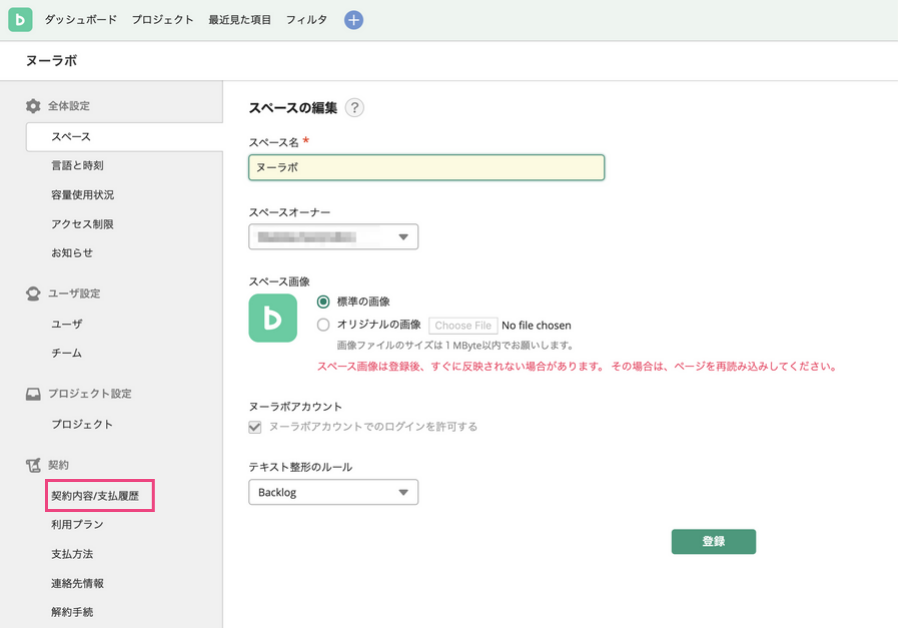The image size is (898, 629).
Task: Click the スペースの編集 heading
Action: point(293,108)
